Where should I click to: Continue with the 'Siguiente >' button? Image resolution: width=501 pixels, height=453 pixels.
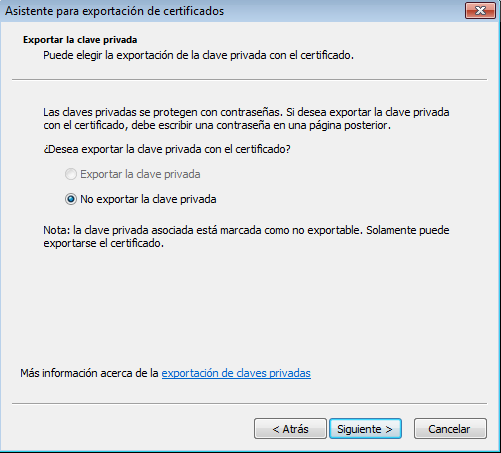[x=365, y=429]
